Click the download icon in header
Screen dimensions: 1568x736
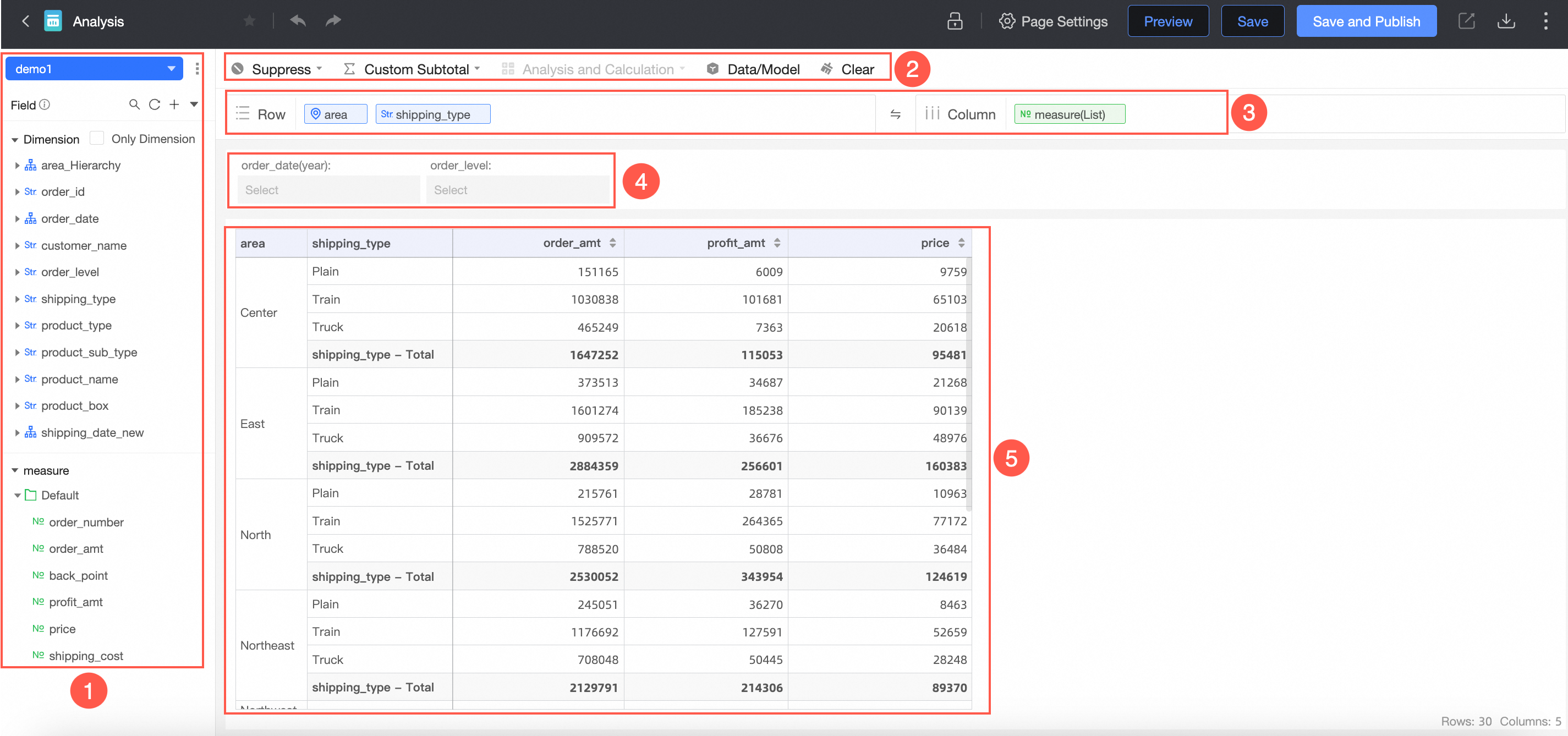[x=1505, y=21]
